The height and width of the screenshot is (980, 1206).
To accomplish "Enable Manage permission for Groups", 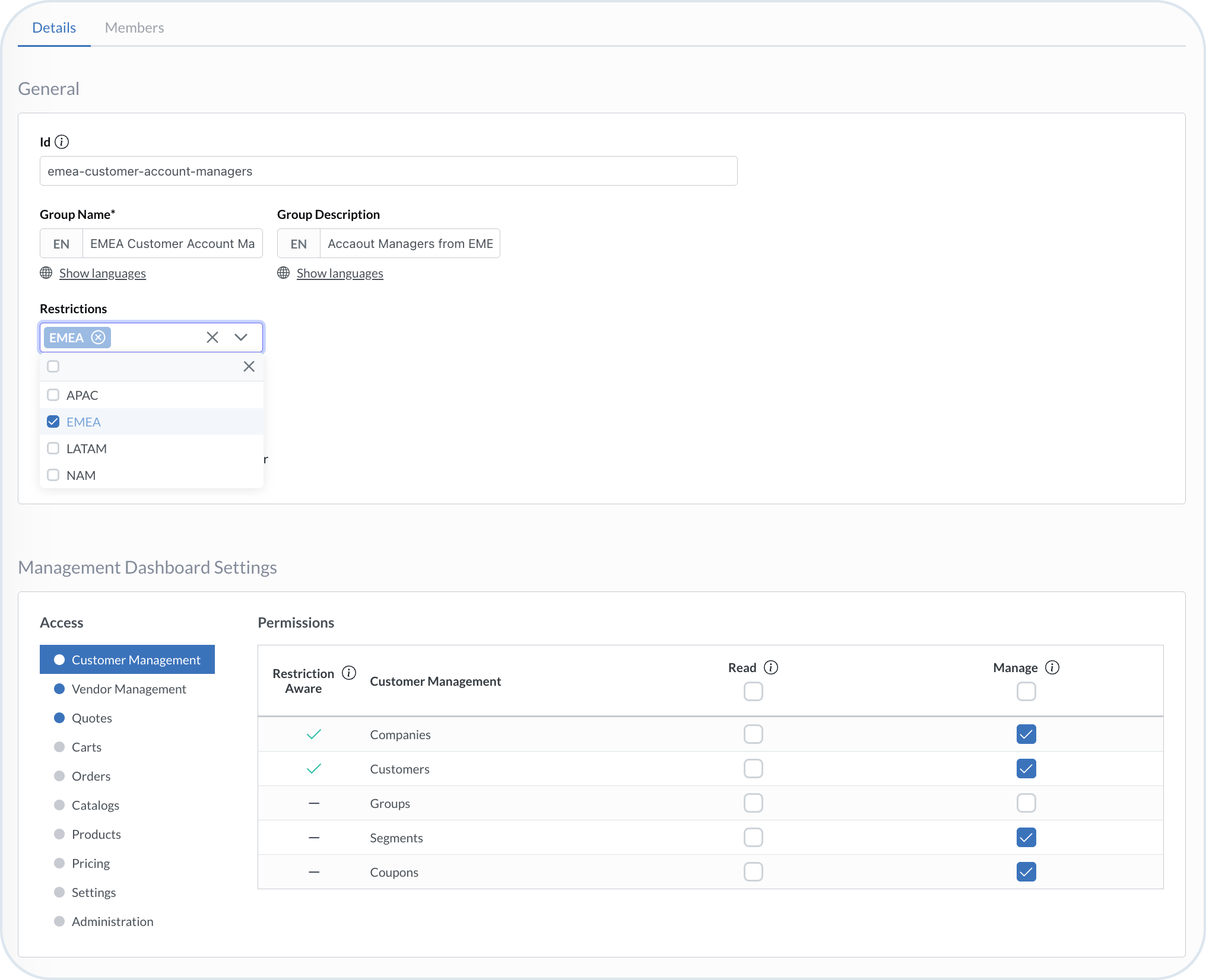I will coord(1026,803).
